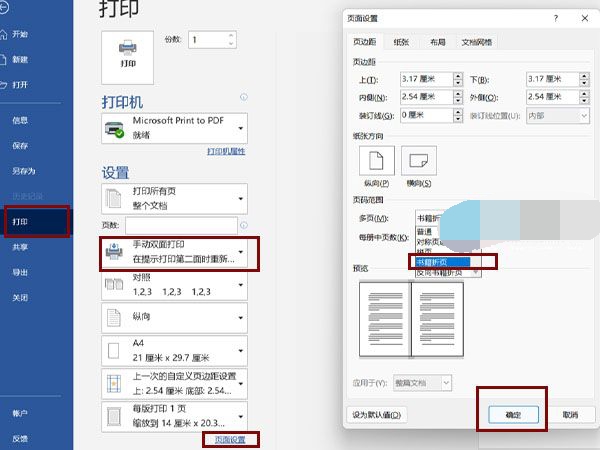Click the large 打印 printer button
The height and width of the screenshot is (450, 600).
127,54
